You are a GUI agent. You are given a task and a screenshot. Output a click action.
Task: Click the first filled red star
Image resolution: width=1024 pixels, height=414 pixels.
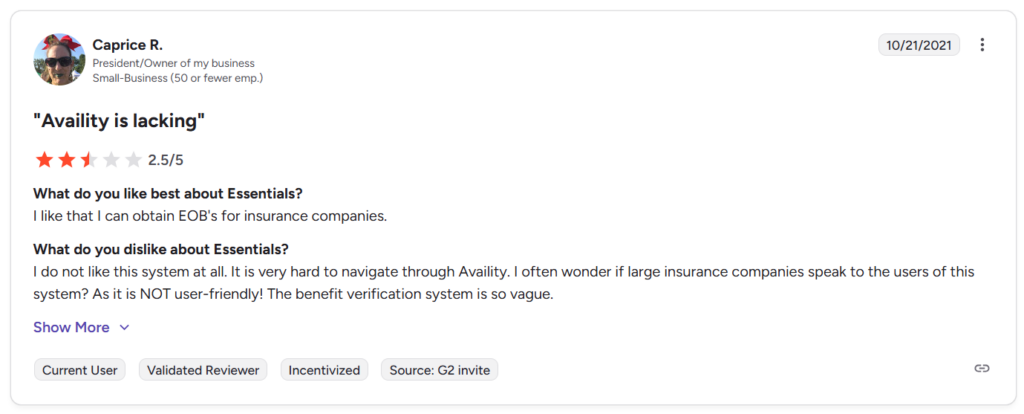pyautogui.click(x=44, y=159)
